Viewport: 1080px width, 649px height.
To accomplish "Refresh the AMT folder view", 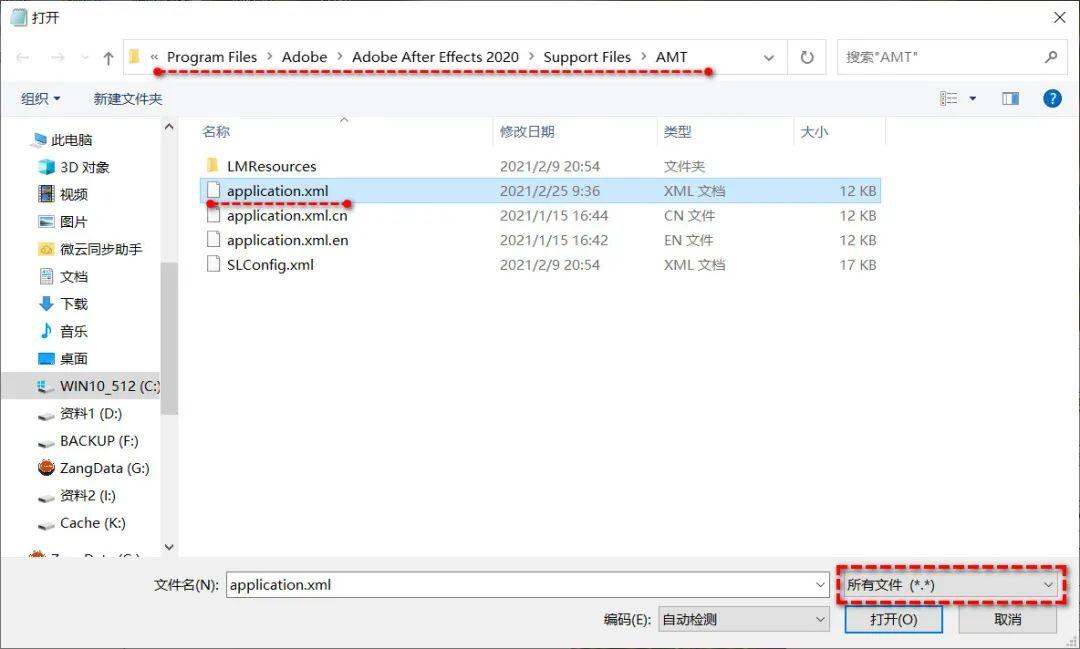I will click(807, 57).
